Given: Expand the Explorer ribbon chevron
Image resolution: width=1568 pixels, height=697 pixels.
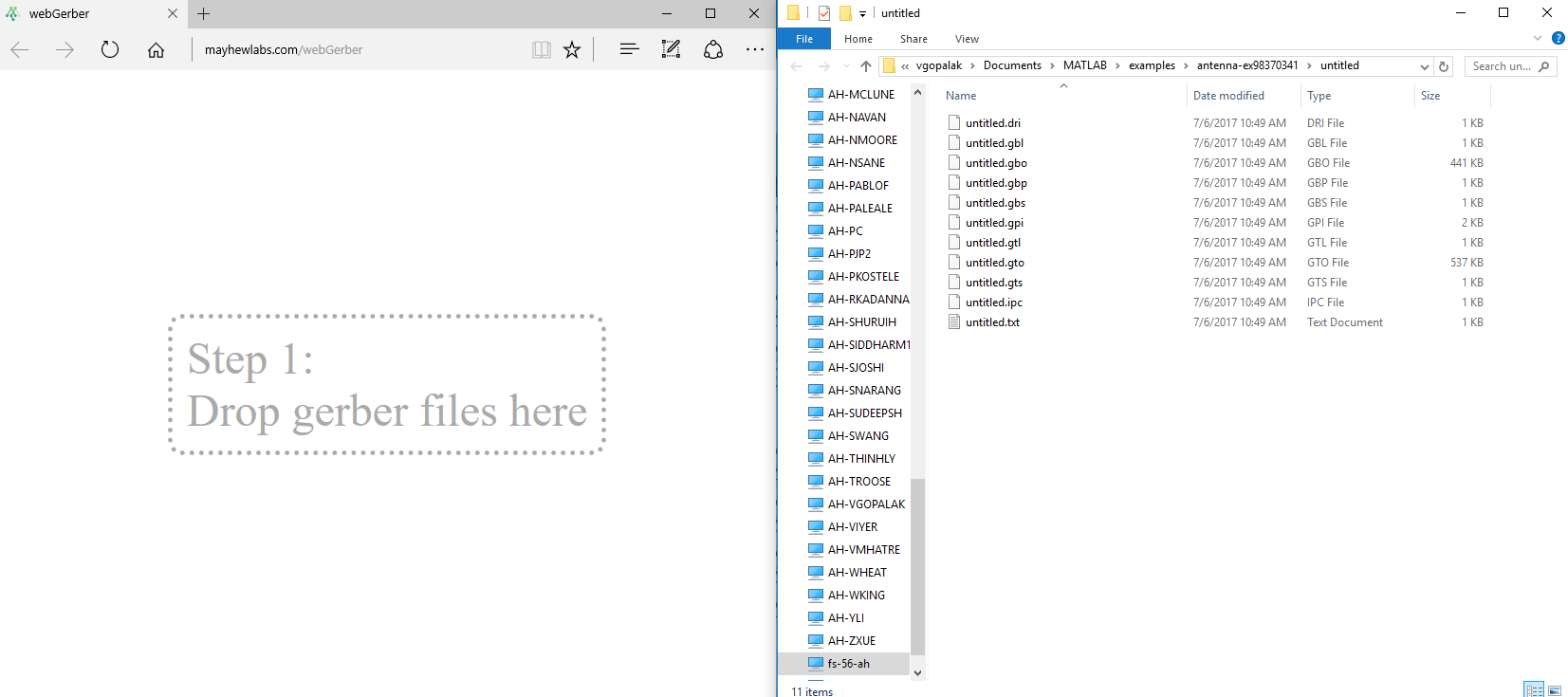Looking at the screenshot, I should [1538, 39].
